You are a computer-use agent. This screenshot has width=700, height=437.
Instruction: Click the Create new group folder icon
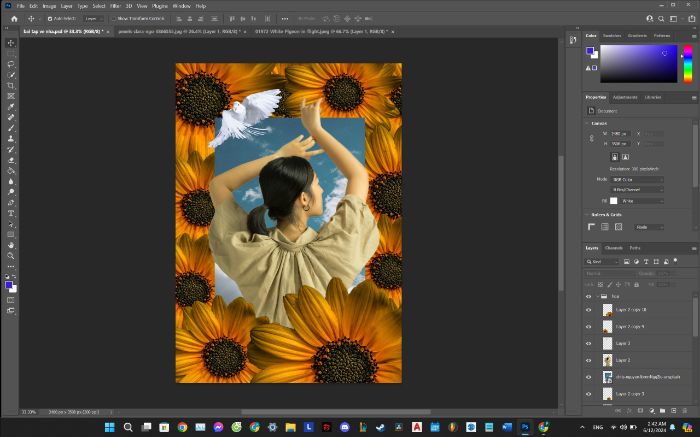(662, 410)
